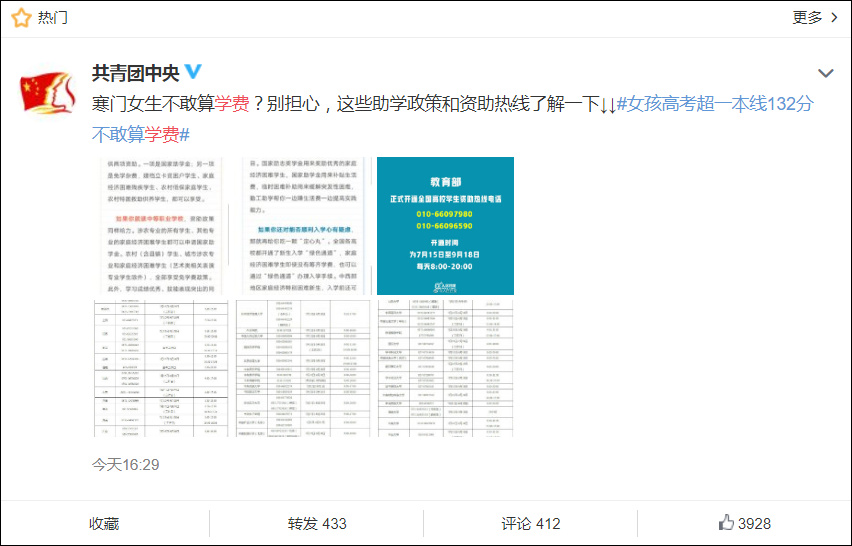Click the thumbs-up like icon
The width and height of the screenshot is (852, 546).
click(x=726, y=523)
